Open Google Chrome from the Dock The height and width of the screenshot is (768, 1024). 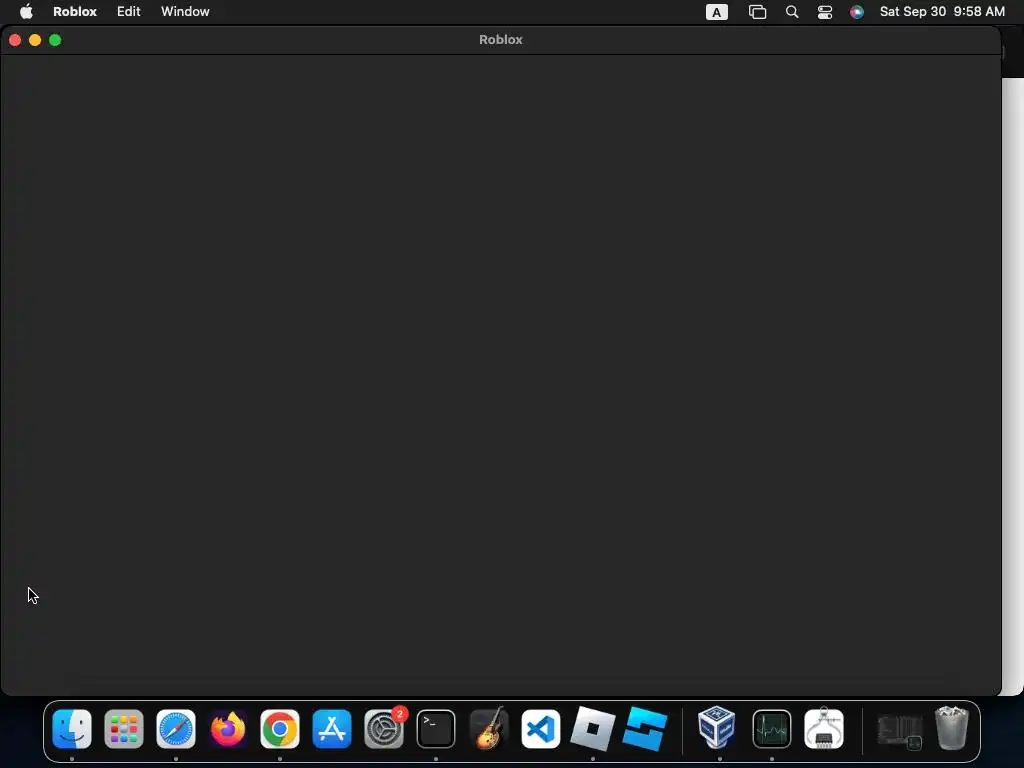280,729
